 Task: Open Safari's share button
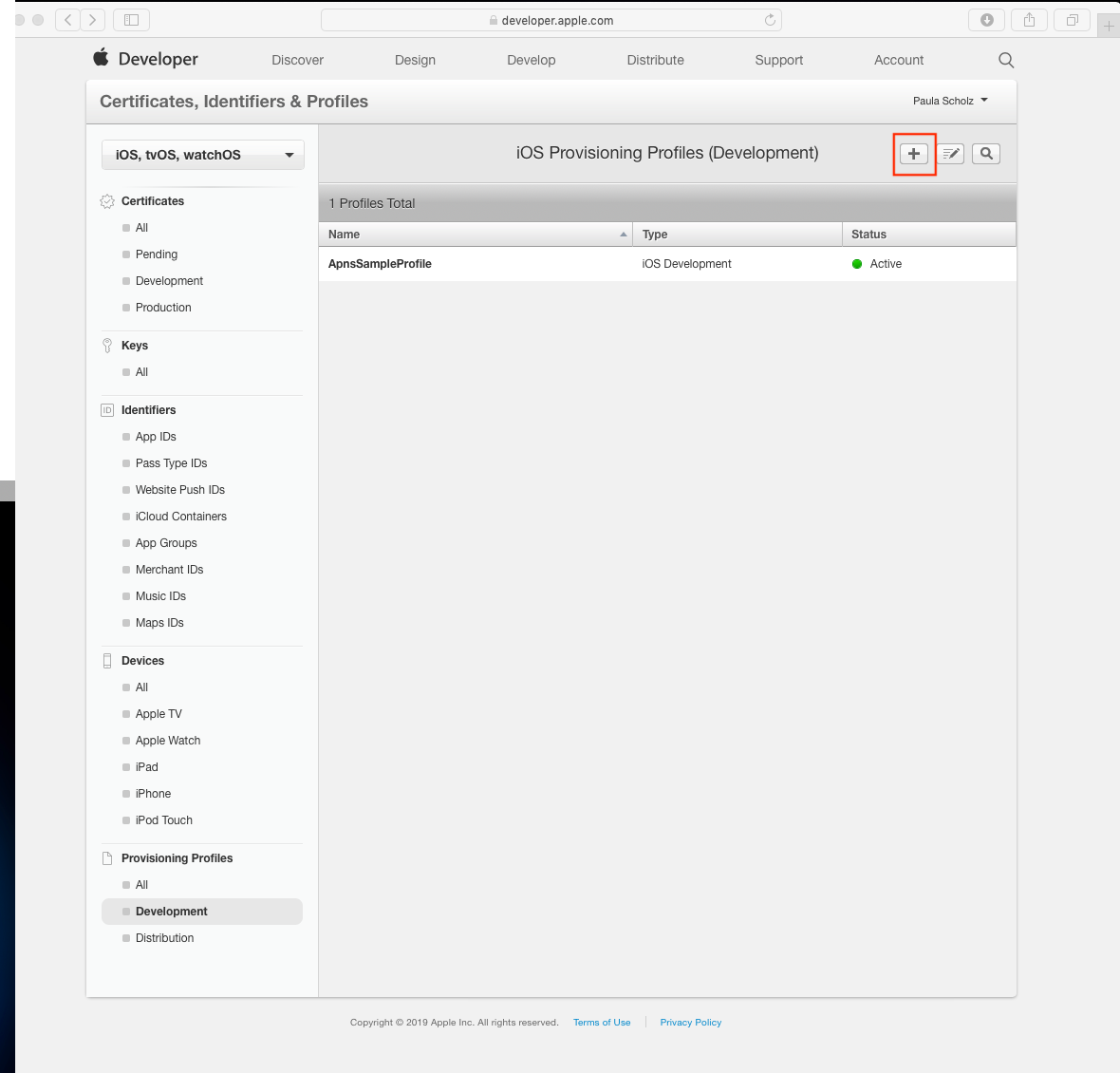(1029, 20)
